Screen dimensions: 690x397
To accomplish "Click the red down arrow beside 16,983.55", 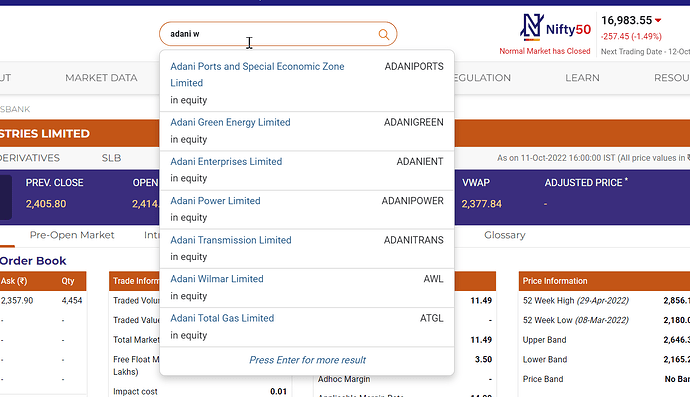I will [x=658, y=20].
